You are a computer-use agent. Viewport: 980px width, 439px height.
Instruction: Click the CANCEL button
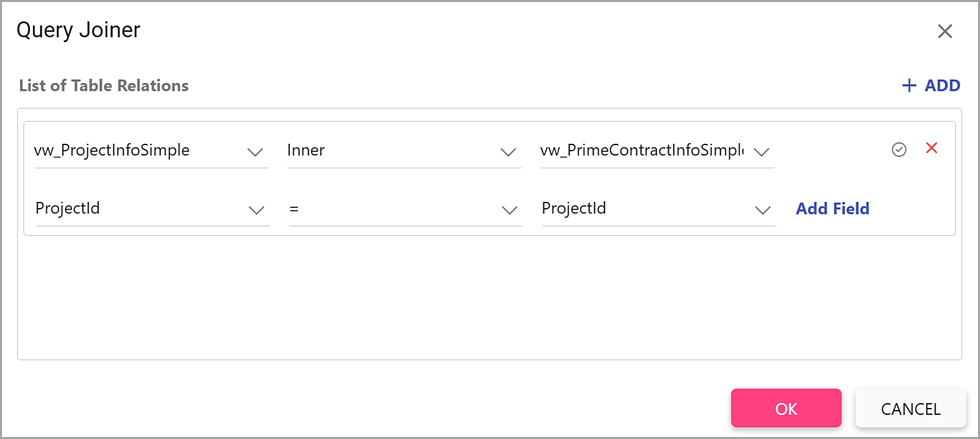point(911,408)
